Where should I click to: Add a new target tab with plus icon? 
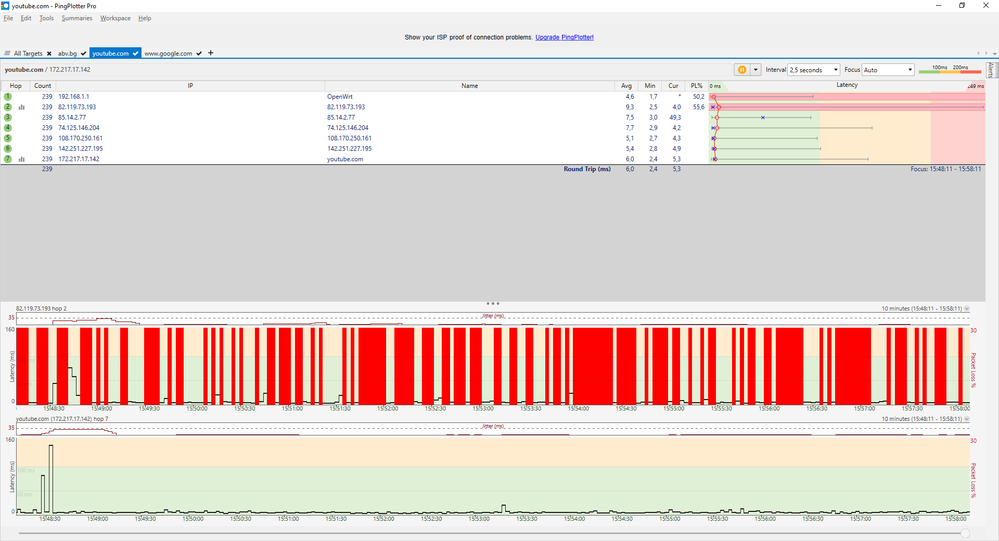pos(211,53)
